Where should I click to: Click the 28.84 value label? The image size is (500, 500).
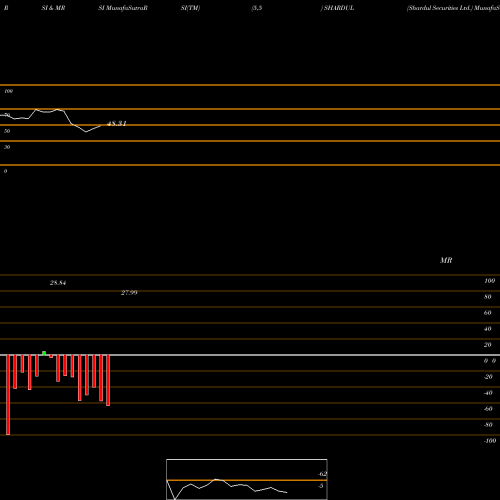click(x=58, y=283)
